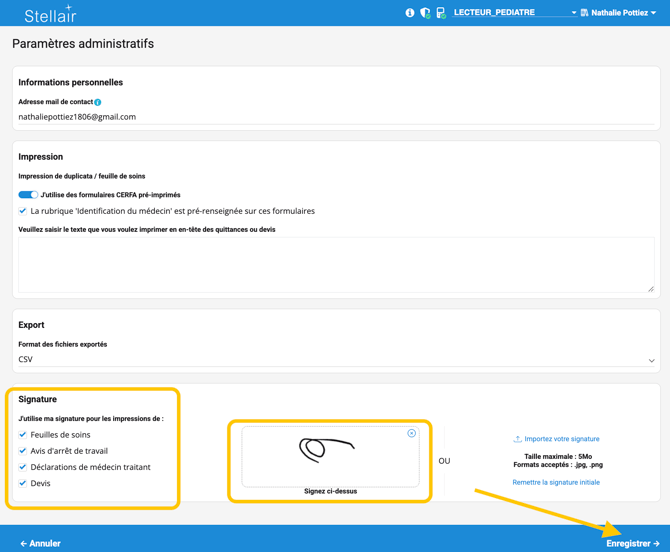The height and width of the screenshot is (552, 670).
Task: Uncheck the Feuilles de soins checkbox
Action: 23,435
